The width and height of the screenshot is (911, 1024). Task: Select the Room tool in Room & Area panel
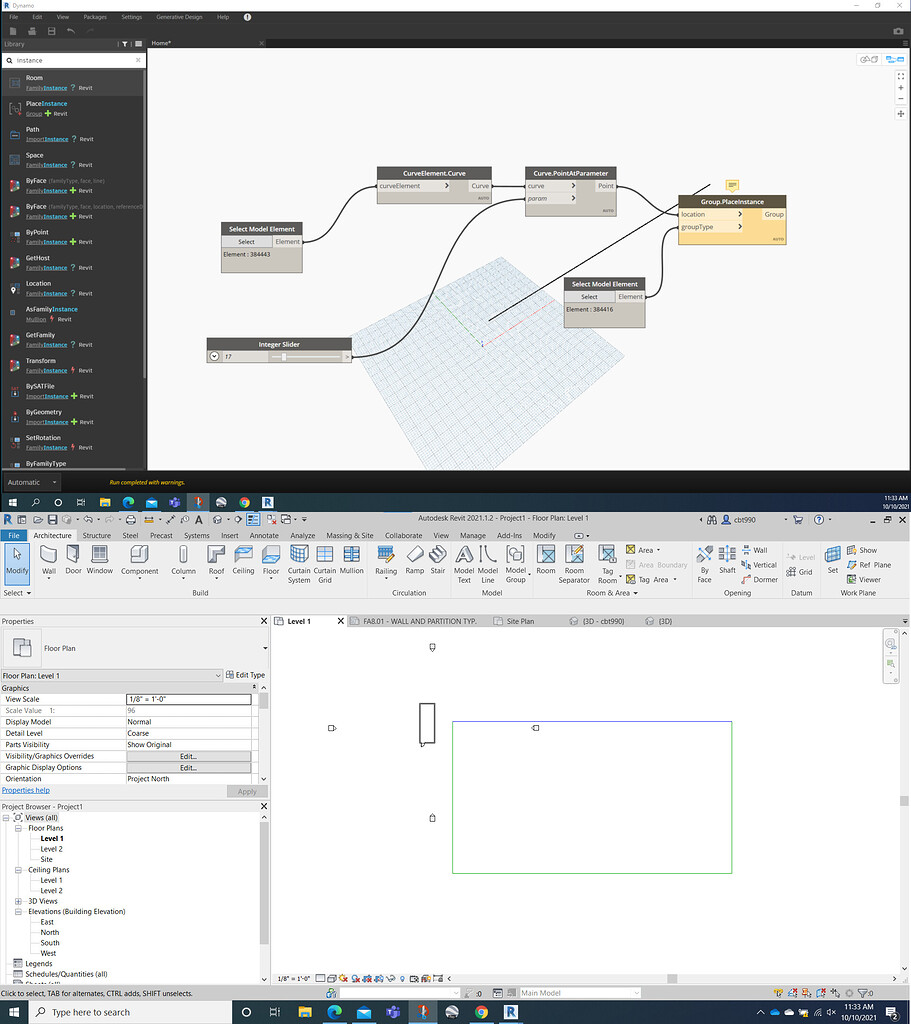point(546,560)
